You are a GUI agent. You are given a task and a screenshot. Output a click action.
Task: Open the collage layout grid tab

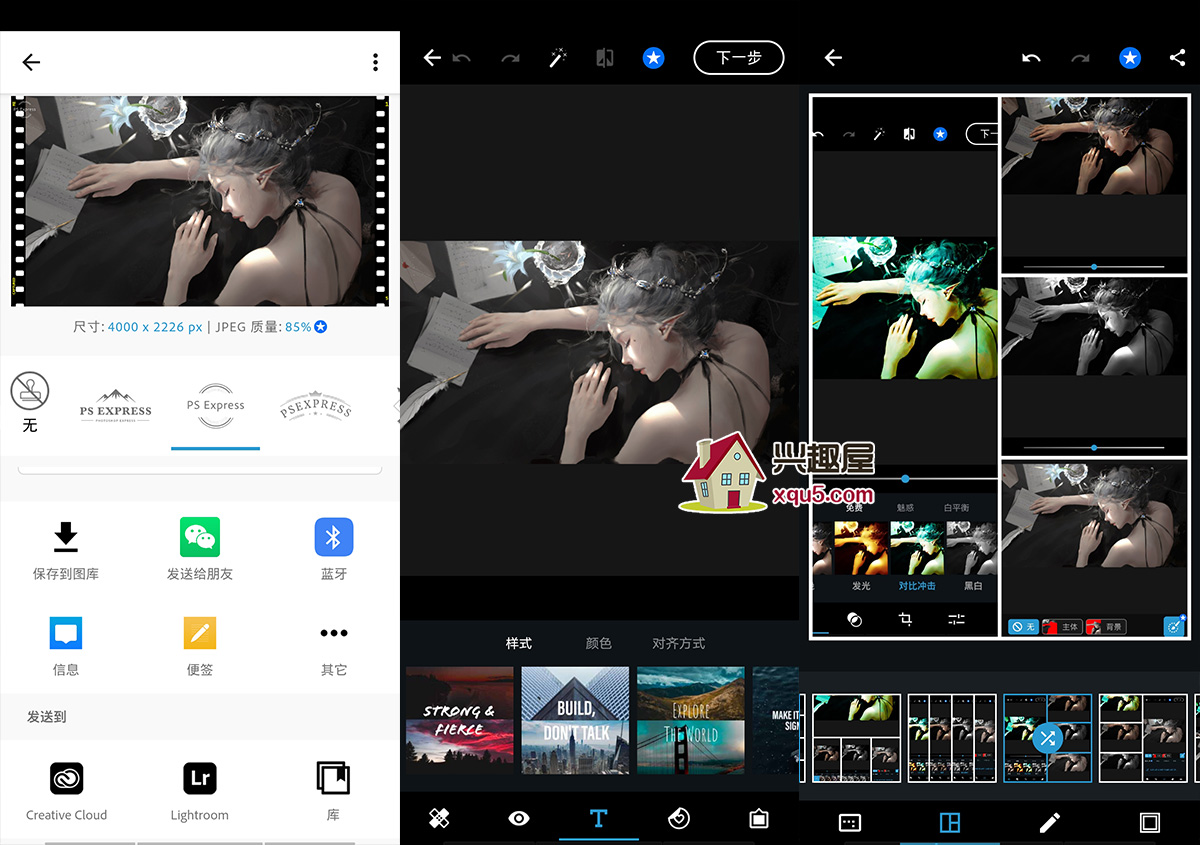coord(950,822)
